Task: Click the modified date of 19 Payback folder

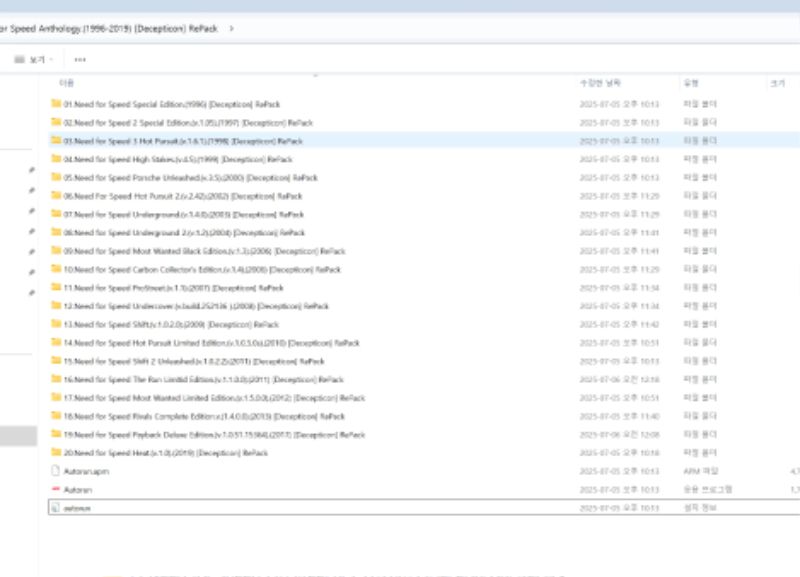Action: pyautogui.click(x=619, y=435)
